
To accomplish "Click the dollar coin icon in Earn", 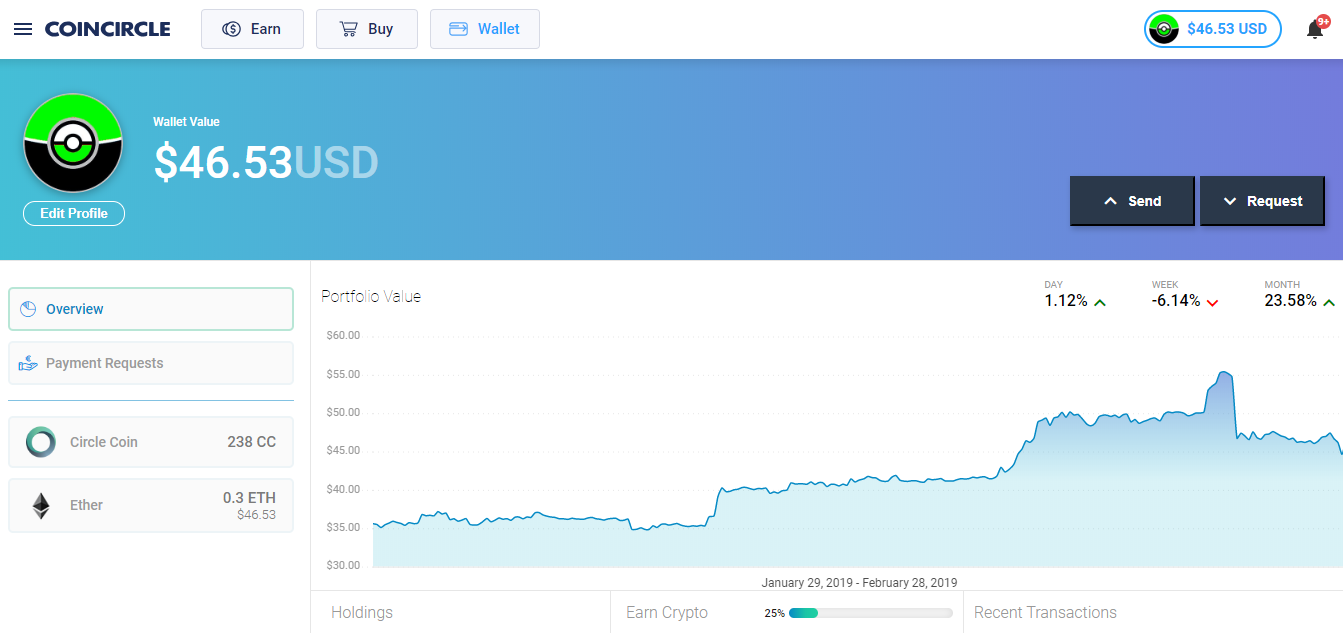I will pos(232,29).
